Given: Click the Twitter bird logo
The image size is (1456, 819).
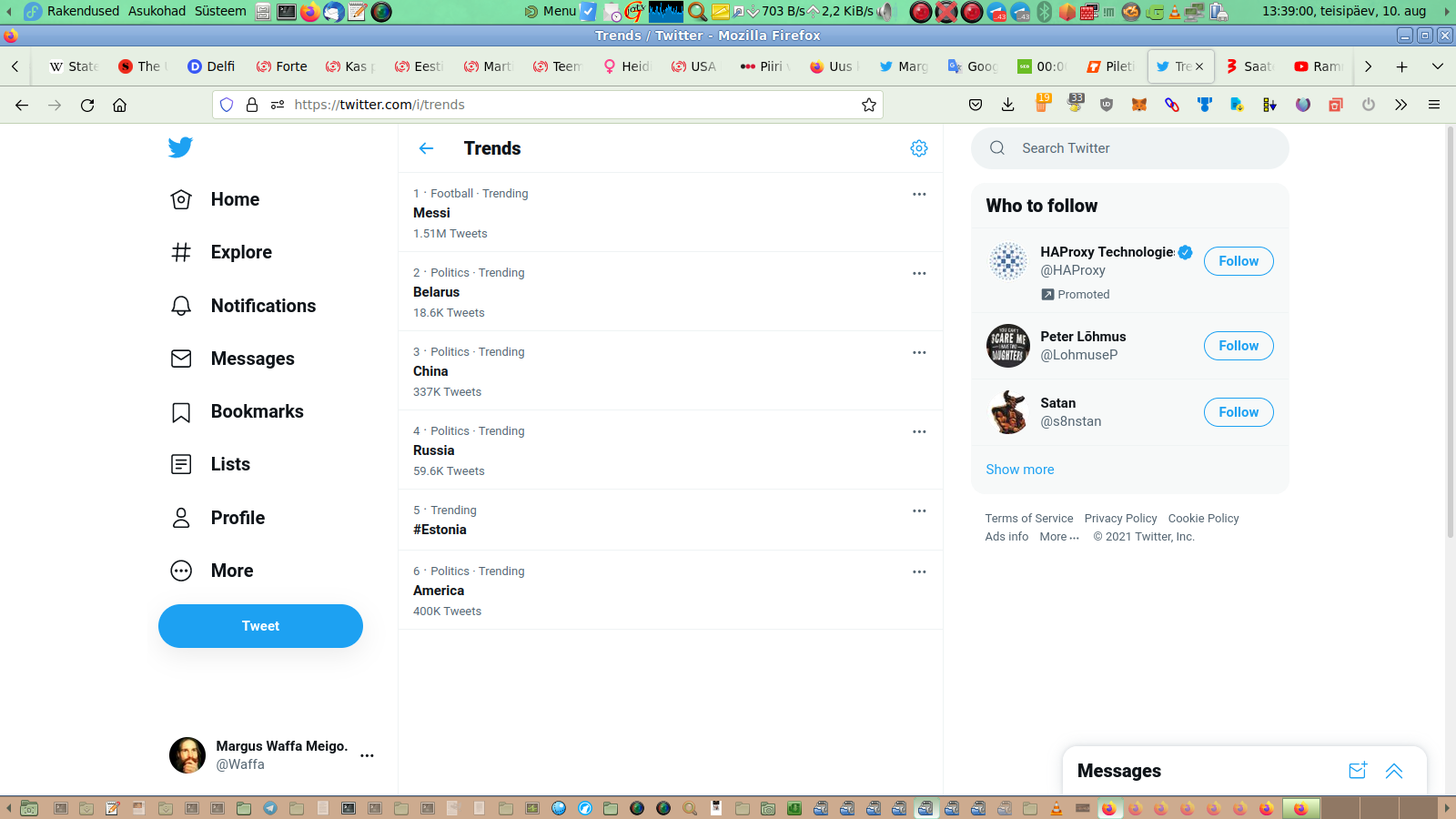Looking at the screenshot, I should (x=180, y=147).
